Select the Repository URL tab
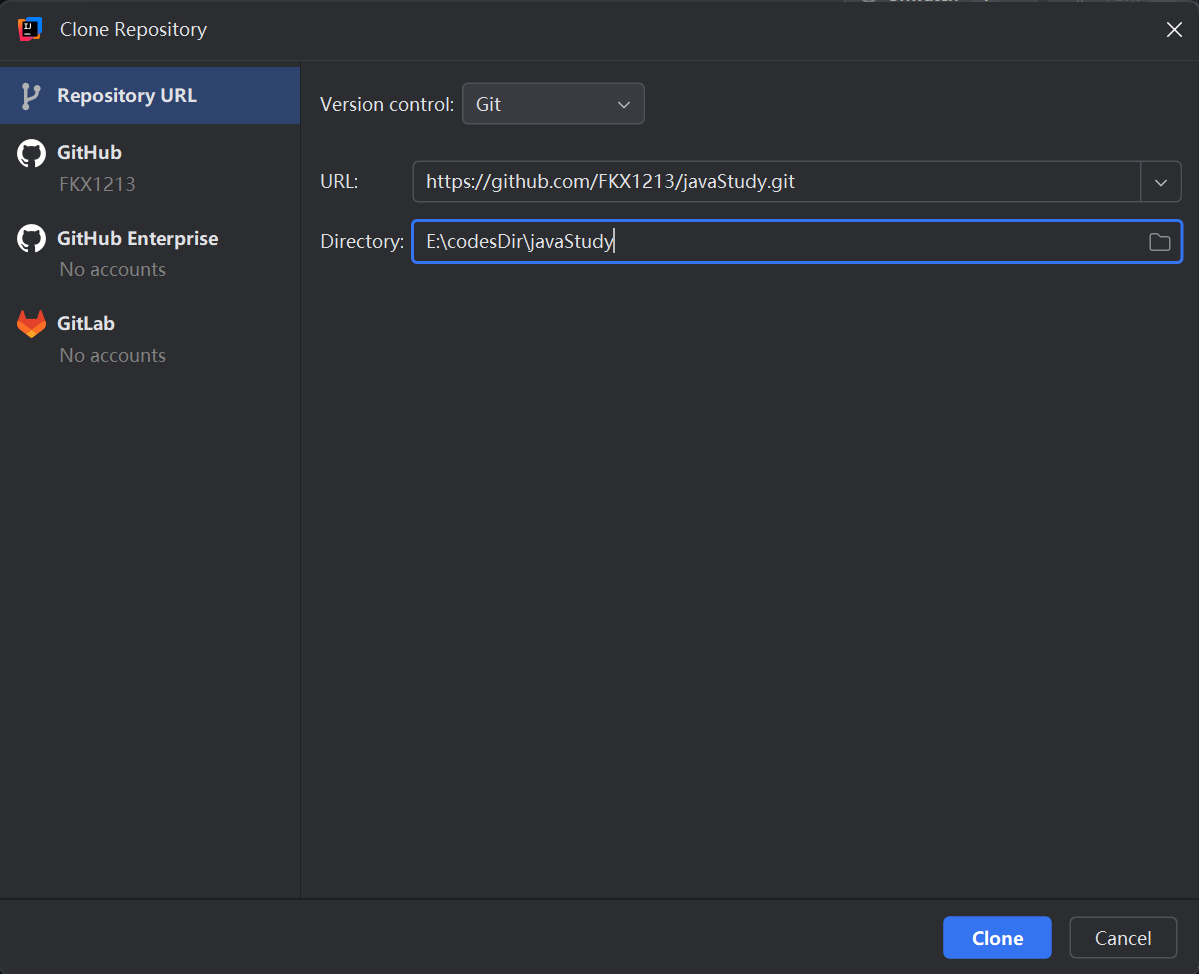Image resolution: width=1199 pixels, height=974 pixels. [x=150, y=96]
